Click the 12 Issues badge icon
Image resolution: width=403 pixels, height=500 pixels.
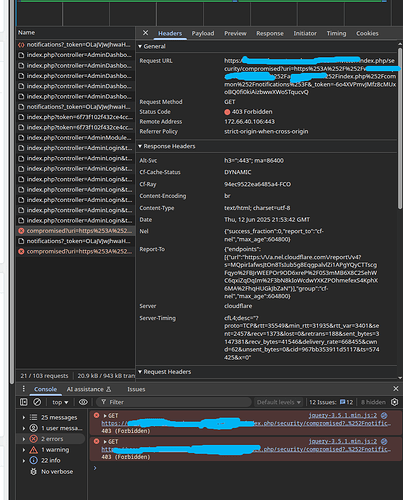[342, 402]
